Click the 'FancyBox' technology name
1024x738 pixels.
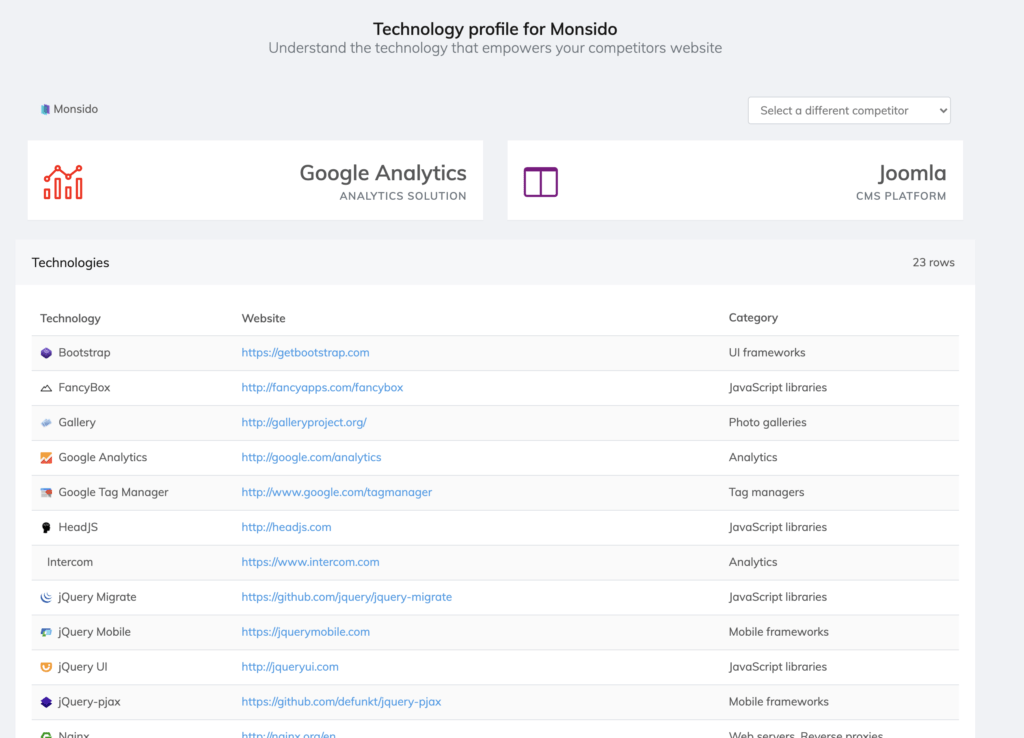click(x=84, y=387)
